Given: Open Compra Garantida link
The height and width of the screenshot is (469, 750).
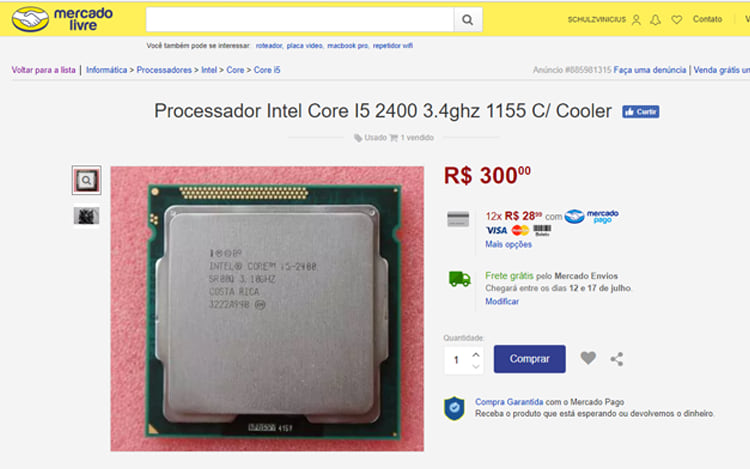Looking at the screenshot, I should click(x=509, y=402).
